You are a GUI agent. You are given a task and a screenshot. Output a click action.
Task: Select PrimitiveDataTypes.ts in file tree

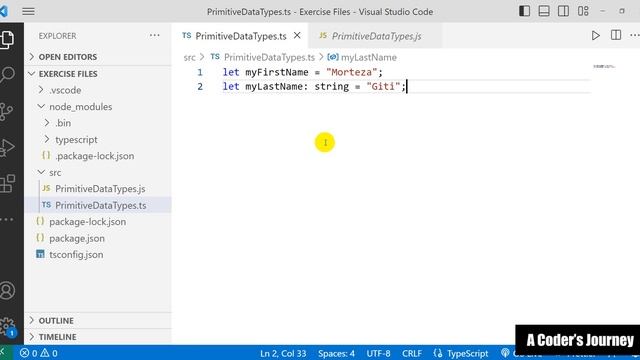98,205
